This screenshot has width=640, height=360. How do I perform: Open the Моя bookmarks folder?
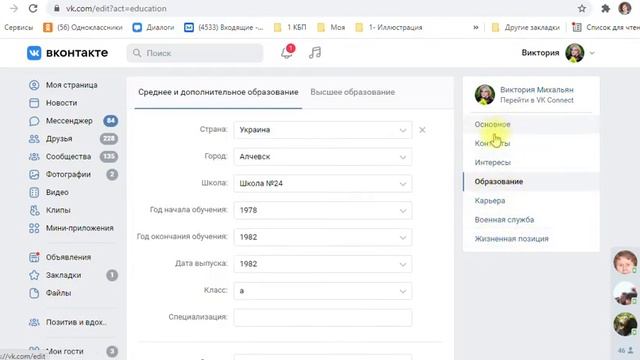coord(331,27)
